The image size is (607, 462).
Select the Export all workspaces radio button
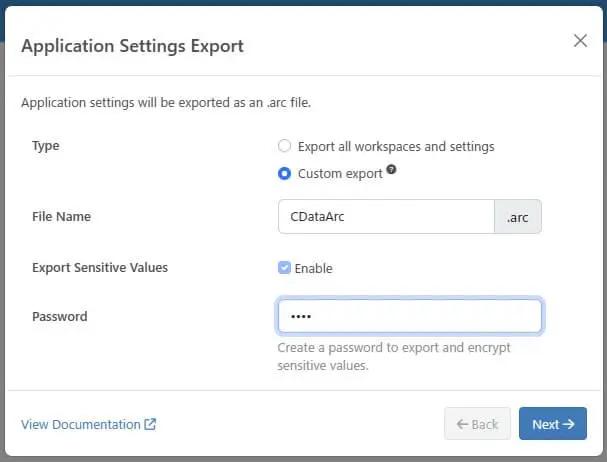[x=285, y=146]
